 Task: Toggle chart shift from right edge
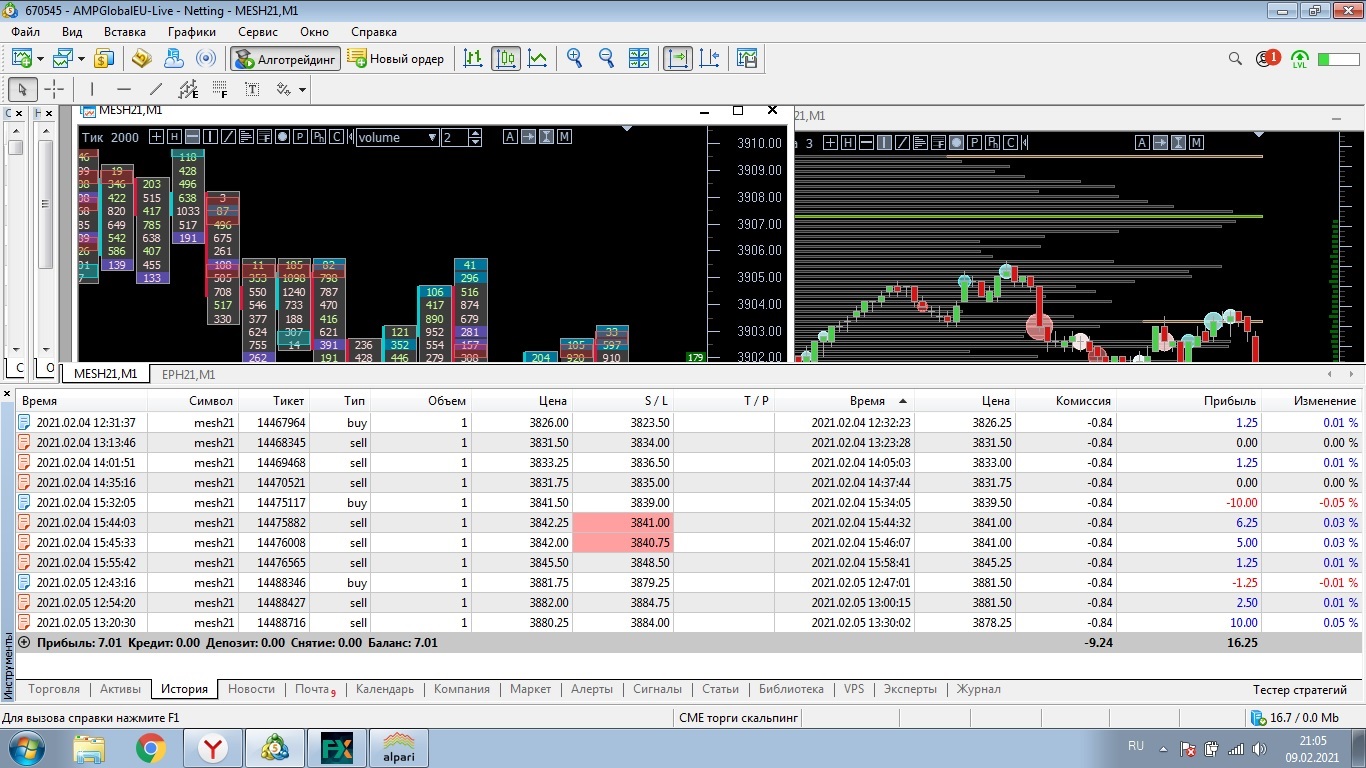[x=710, y=59]
